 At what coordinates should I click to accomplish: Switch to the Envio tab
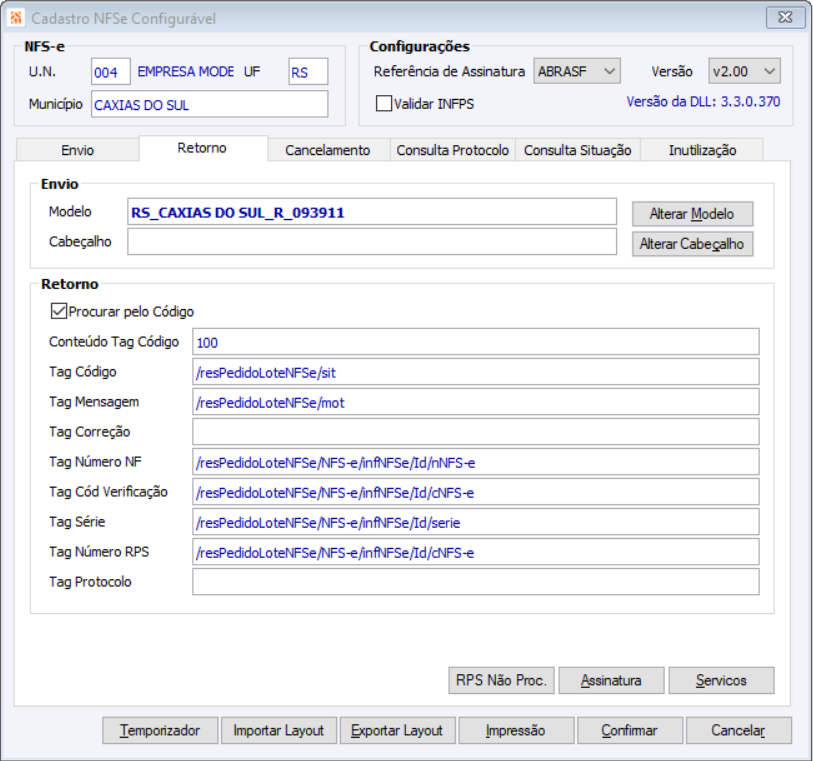[x=77, y=150]
